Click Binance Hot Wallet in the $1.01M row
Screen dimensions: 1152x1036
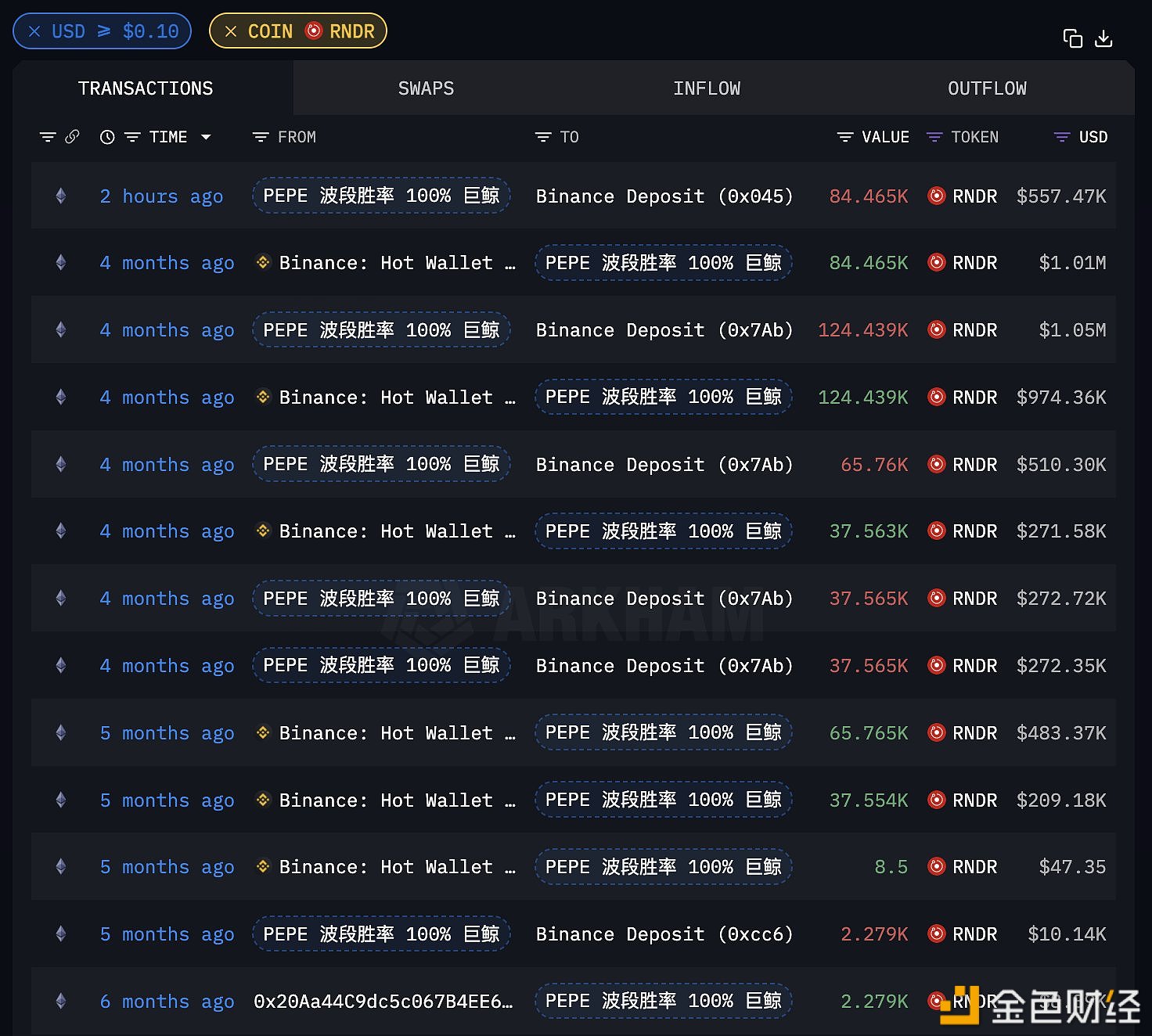(397, 263)
